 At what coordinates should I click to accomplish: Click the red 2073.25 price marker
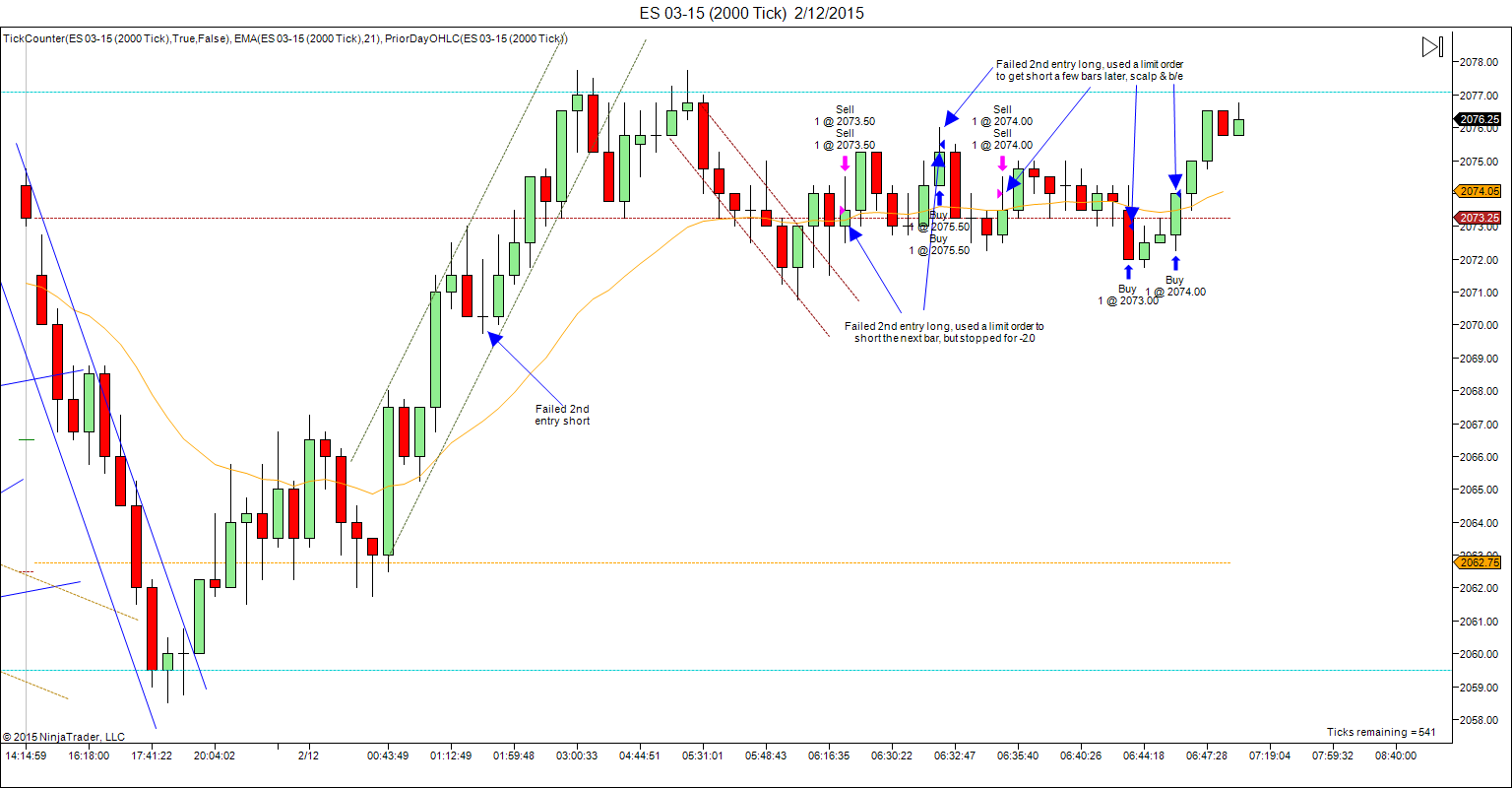tap(1480, 218)
